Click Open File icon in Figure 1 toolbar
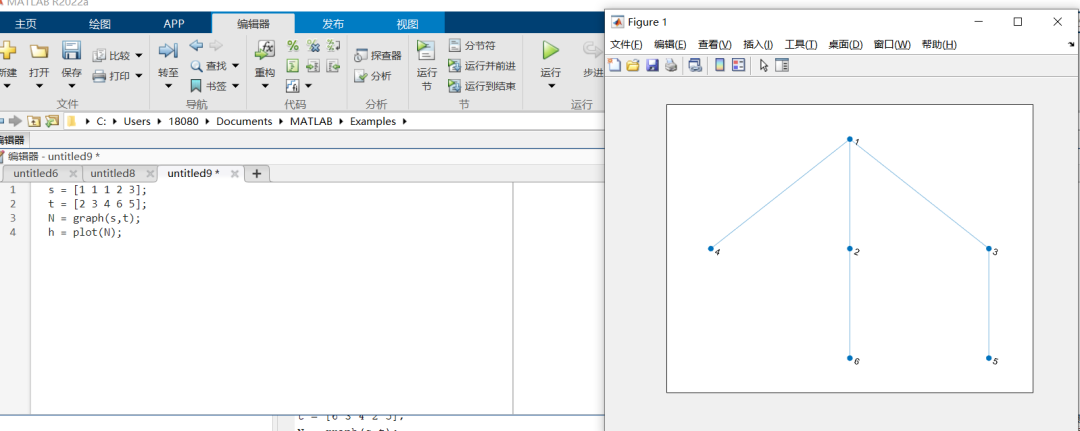The width and height of the screenshot is (1080, 431). (x=633, y=65)
